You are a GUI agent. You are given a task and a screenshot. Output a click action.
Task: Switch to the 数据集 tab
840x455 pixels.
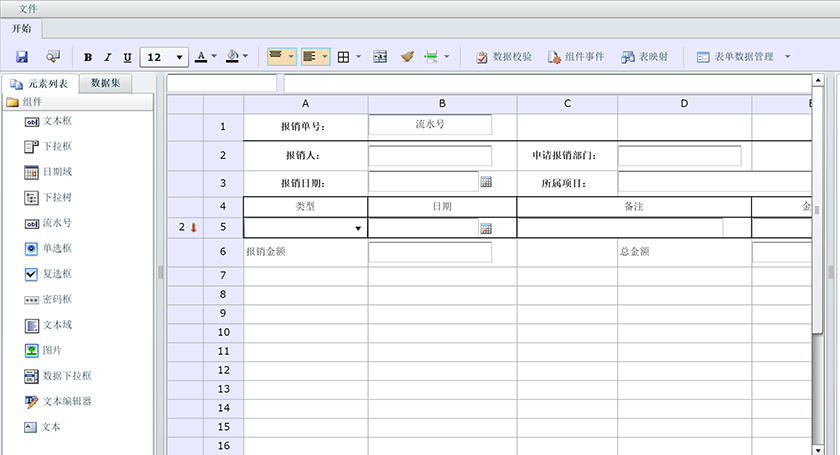tap(106, 83)
